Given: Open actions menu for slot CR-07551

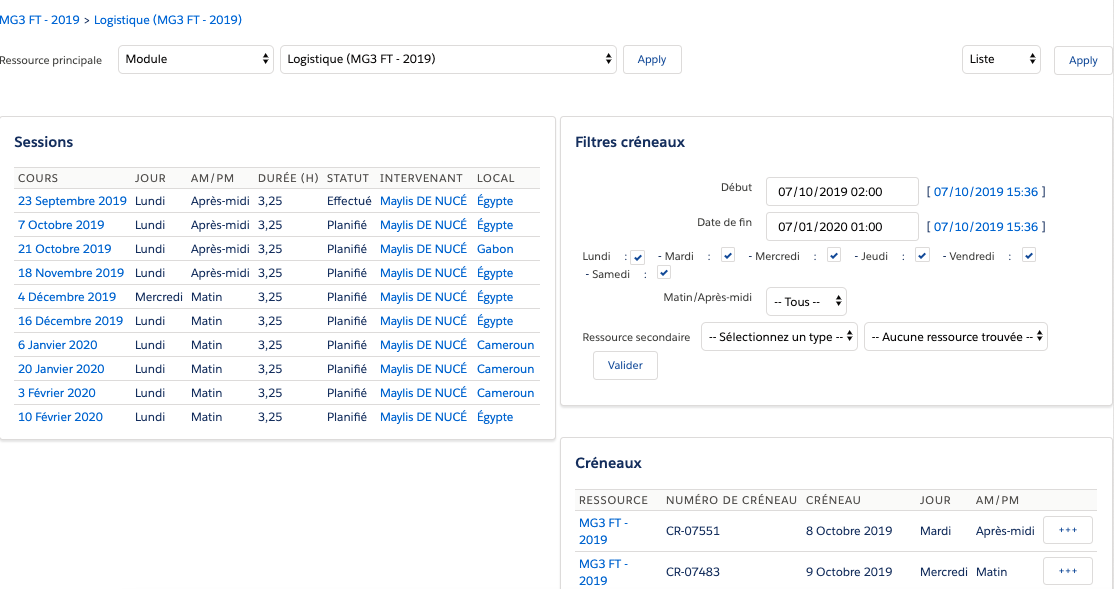Looking at the screenshot, I should (x=1067, y=530).
